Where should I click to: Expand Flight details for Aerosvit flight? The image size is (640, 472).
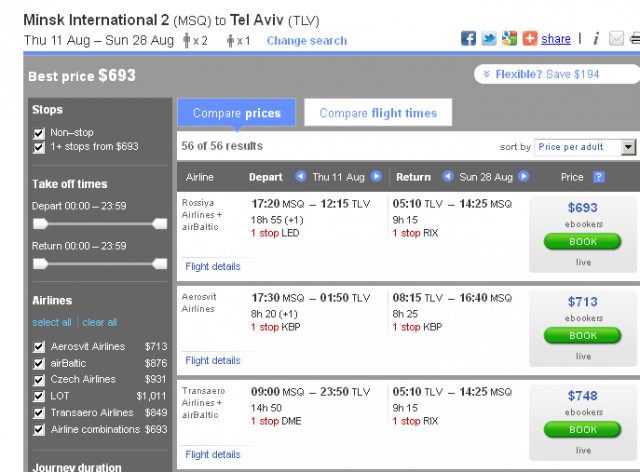tap(212, 360)
